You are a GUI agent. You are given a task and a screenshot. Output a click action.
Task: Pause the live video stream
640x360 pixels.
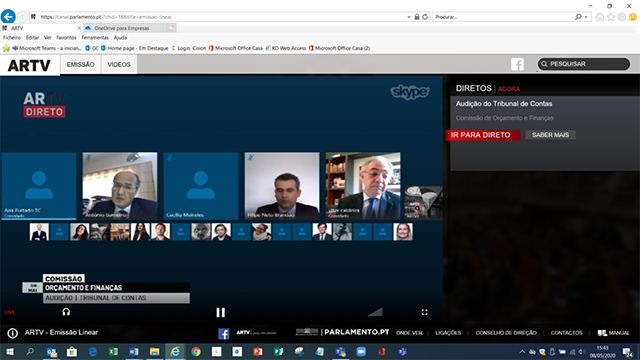[220, 312]
